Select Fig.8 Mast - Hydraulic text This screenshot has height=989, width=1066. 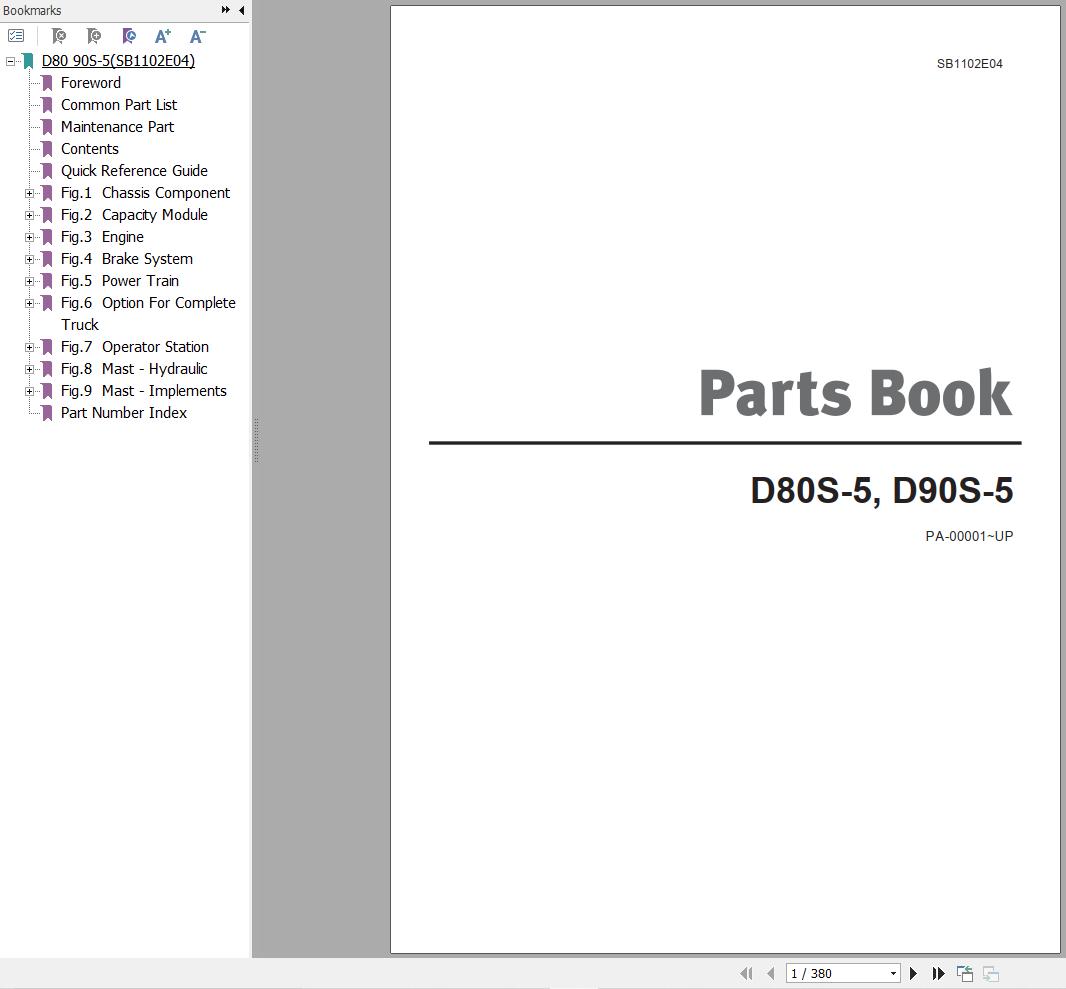pyautogui.click(x=135, y=368)
